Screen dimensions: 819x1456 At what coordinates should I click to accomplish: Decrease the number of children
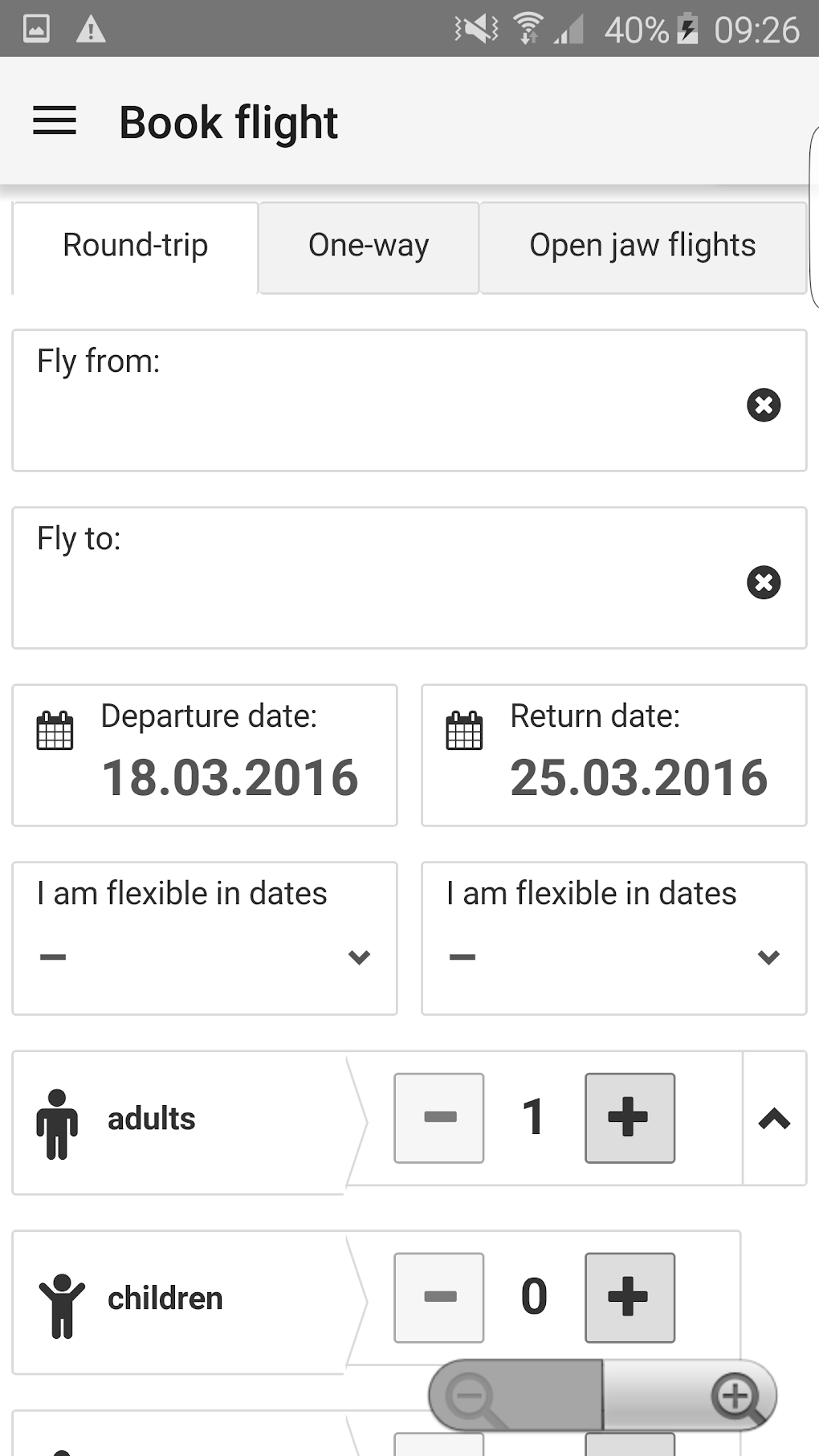coord(439,1297)
